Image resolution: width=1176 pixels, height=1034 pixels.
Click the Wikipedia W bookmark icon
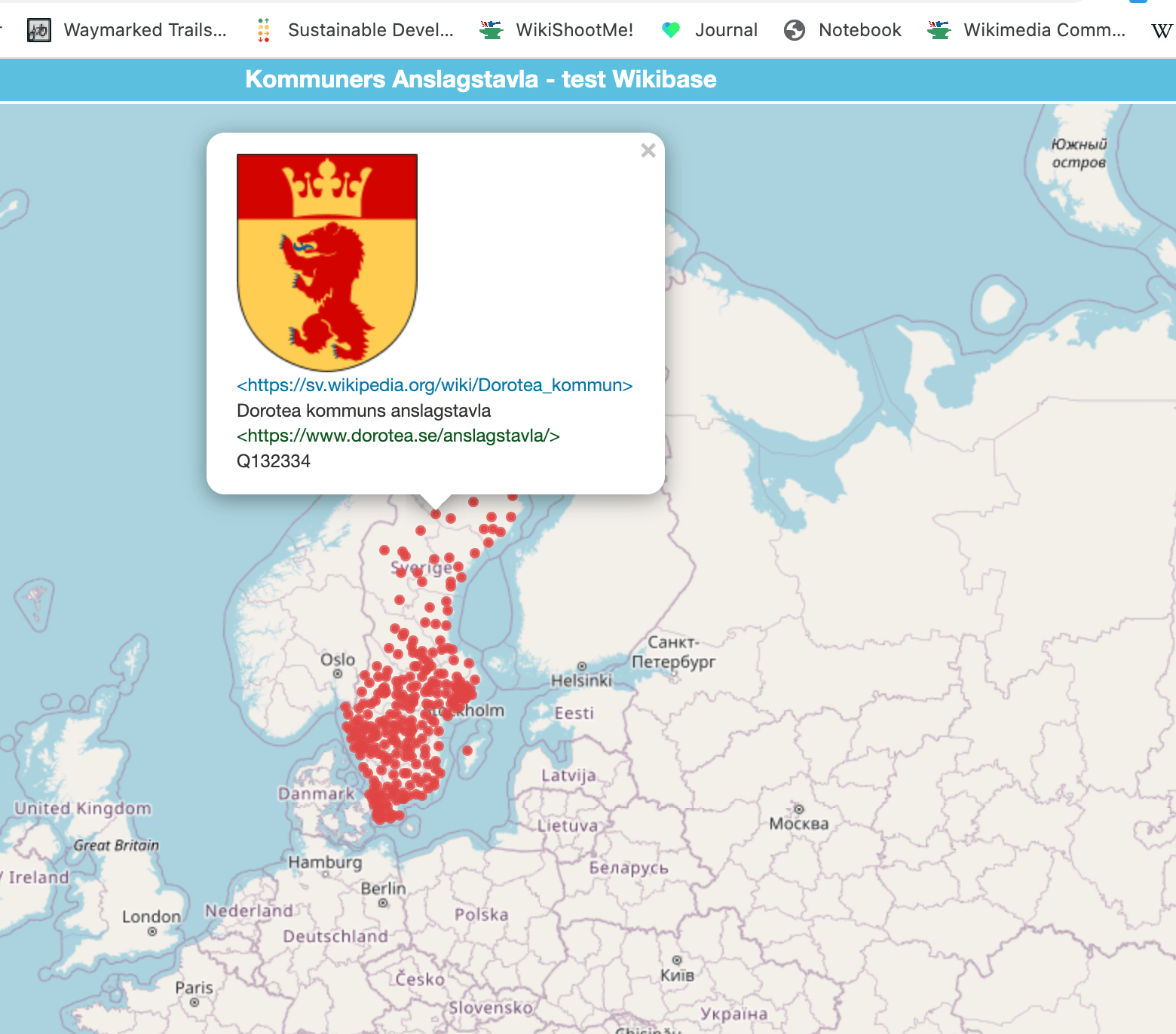(1161, 30)
